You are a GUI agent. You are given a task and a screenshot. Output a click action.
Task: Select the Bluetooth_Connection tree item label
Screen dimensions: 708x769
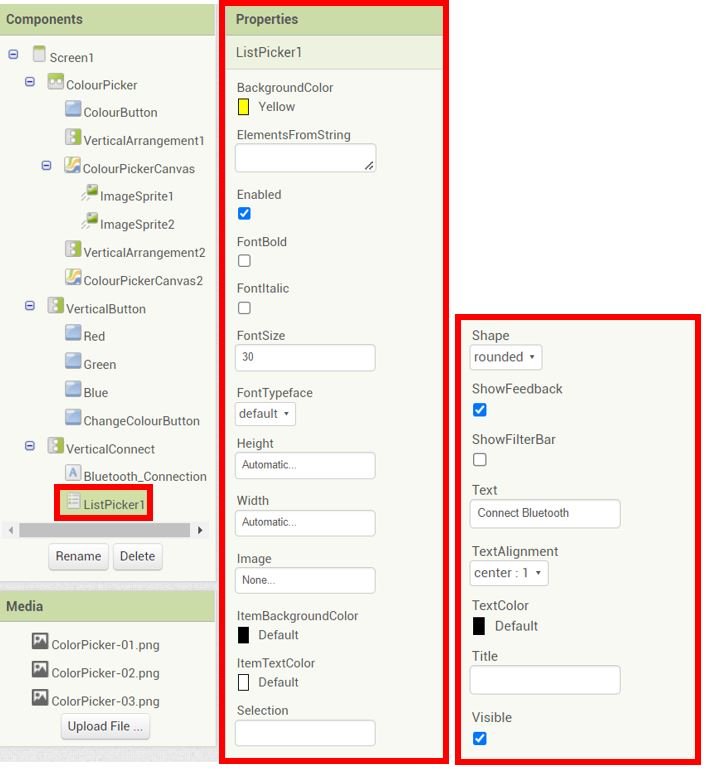145,477
